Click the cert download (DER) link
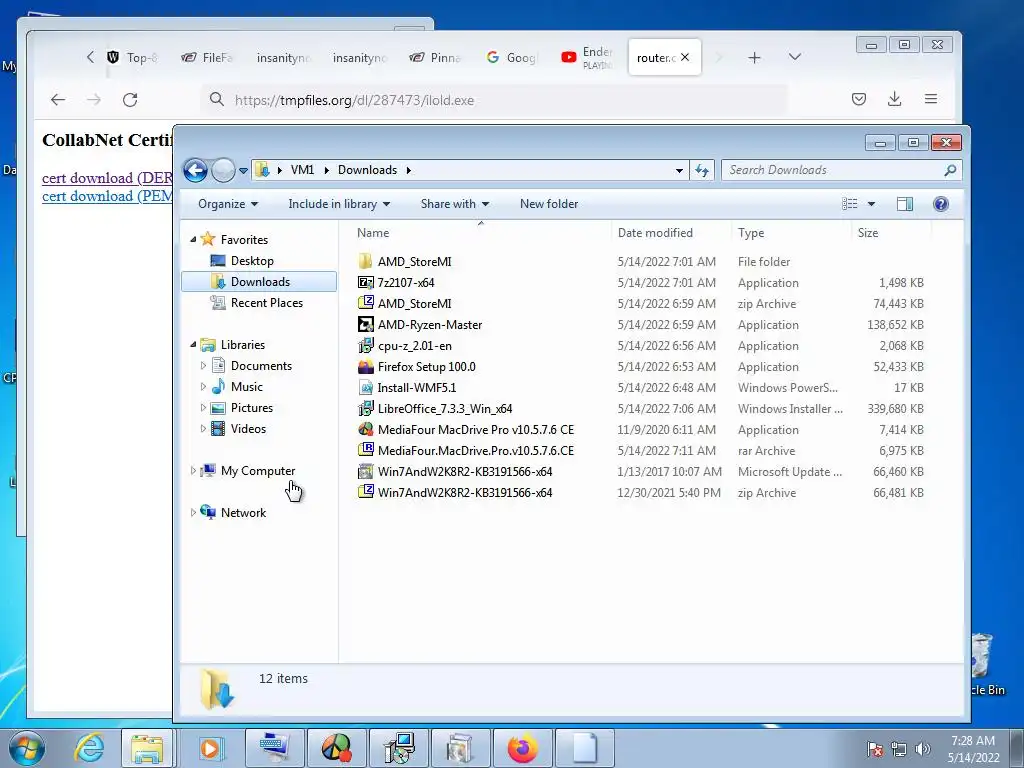1024x768 pixels. (107, 178)
